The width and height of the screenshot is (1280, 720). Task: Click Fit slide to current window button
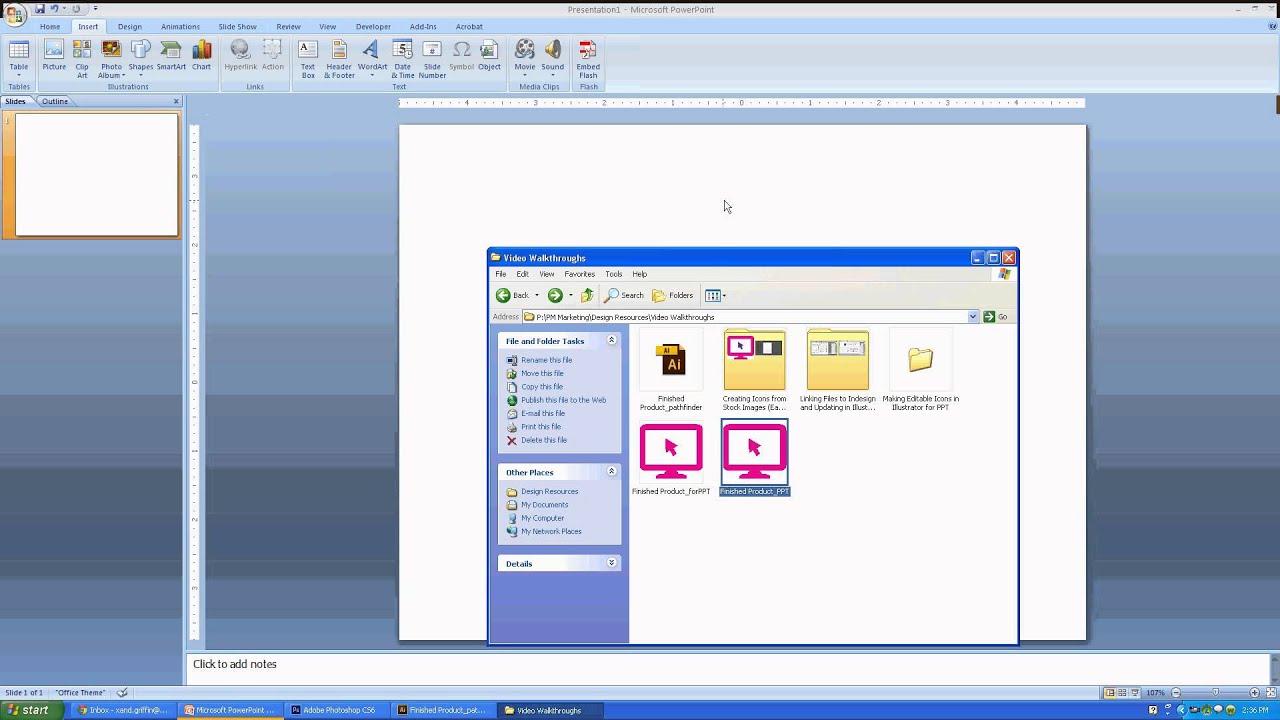[1270, 692]
